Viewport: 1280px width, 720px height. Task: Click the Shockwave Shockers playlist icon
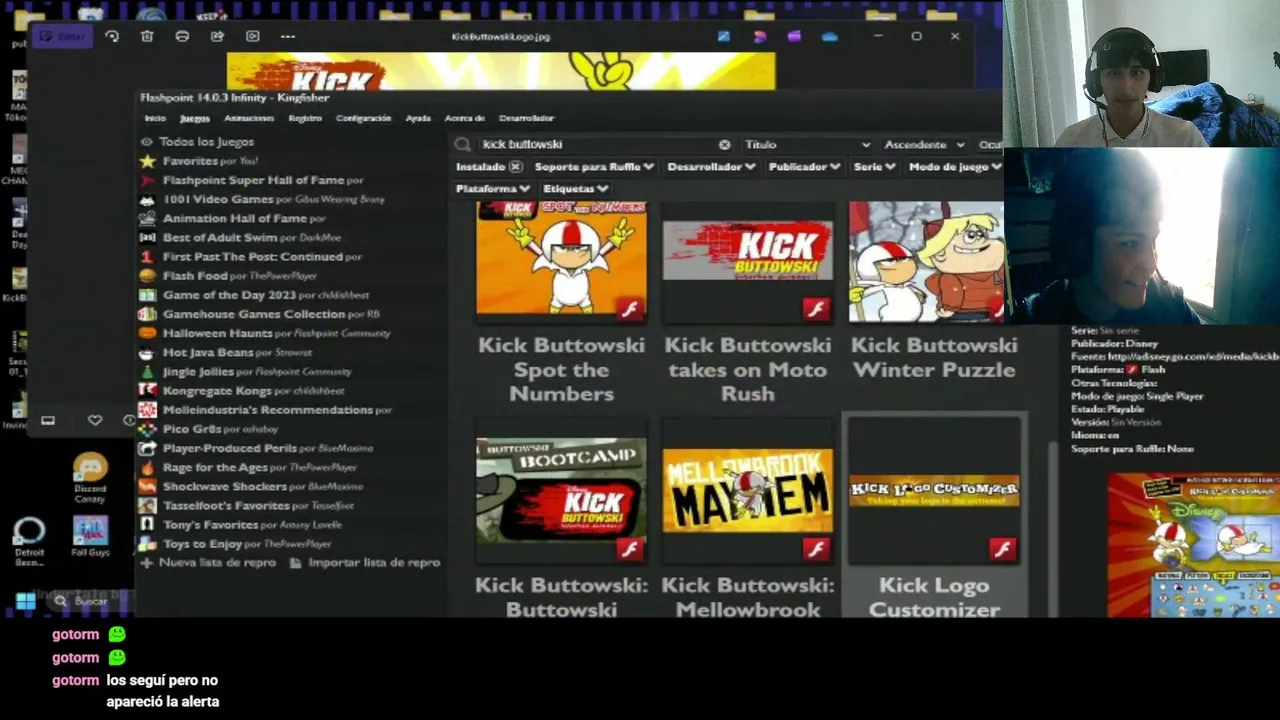pyautogui.click(x=147, y=486)
